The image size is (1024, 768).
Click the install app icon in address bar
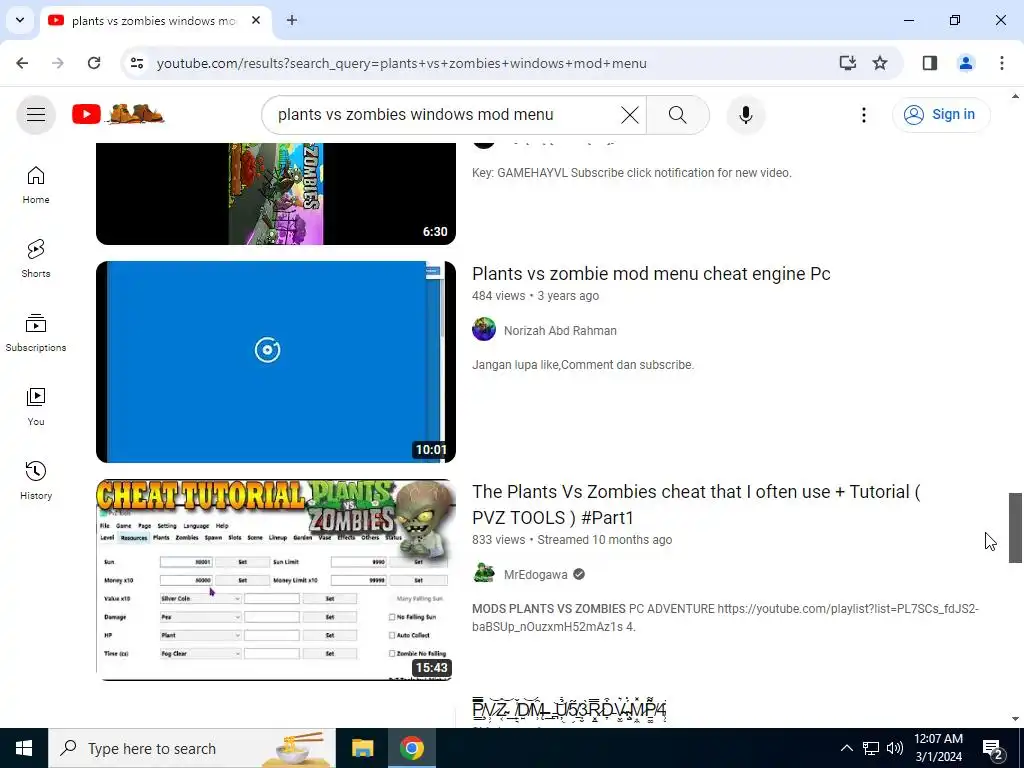tap(847, 63)
